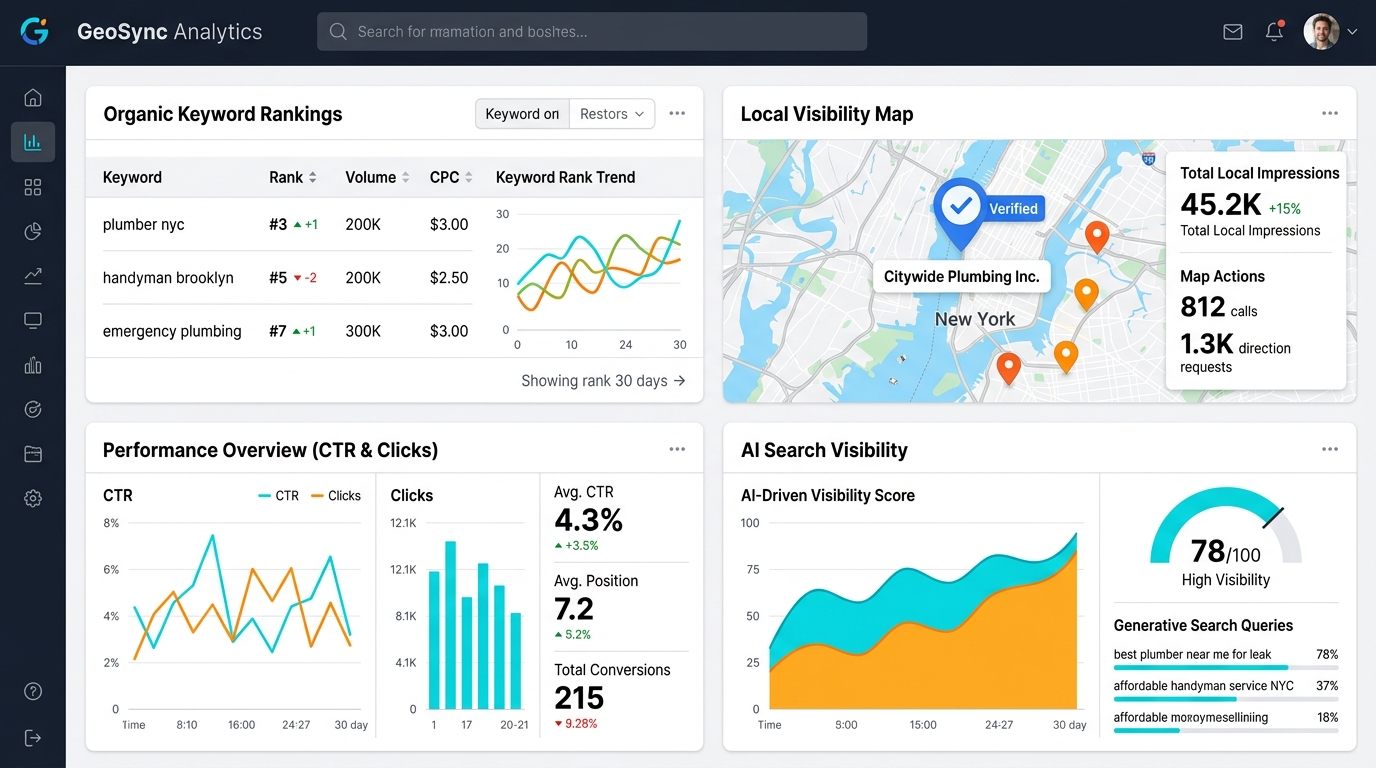
Task: Click the search input field
Action: pyautogui.click(x=592, y=32)
